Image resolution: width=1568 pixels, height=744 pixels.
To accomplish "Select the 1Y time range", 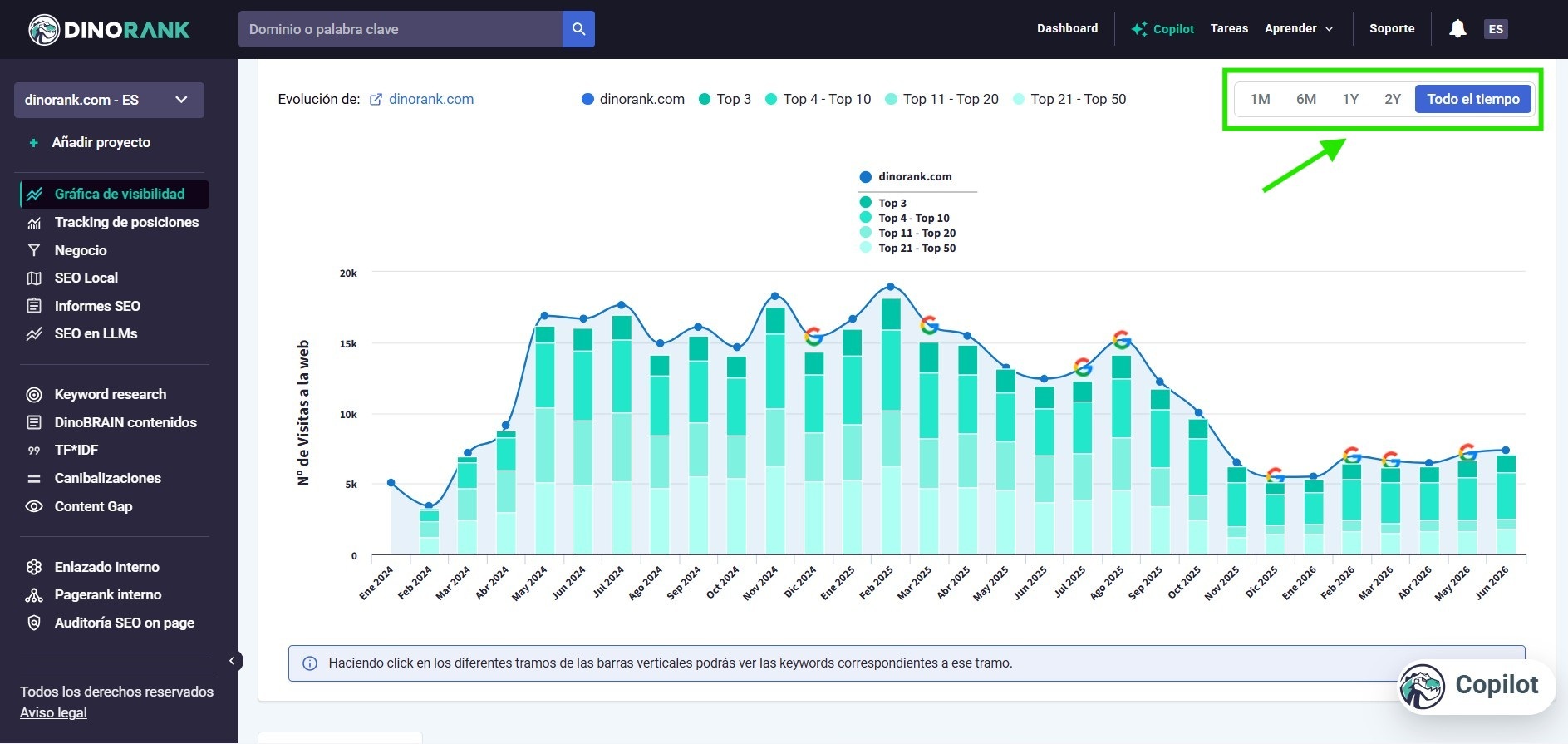I will [x=1350, y=99].
